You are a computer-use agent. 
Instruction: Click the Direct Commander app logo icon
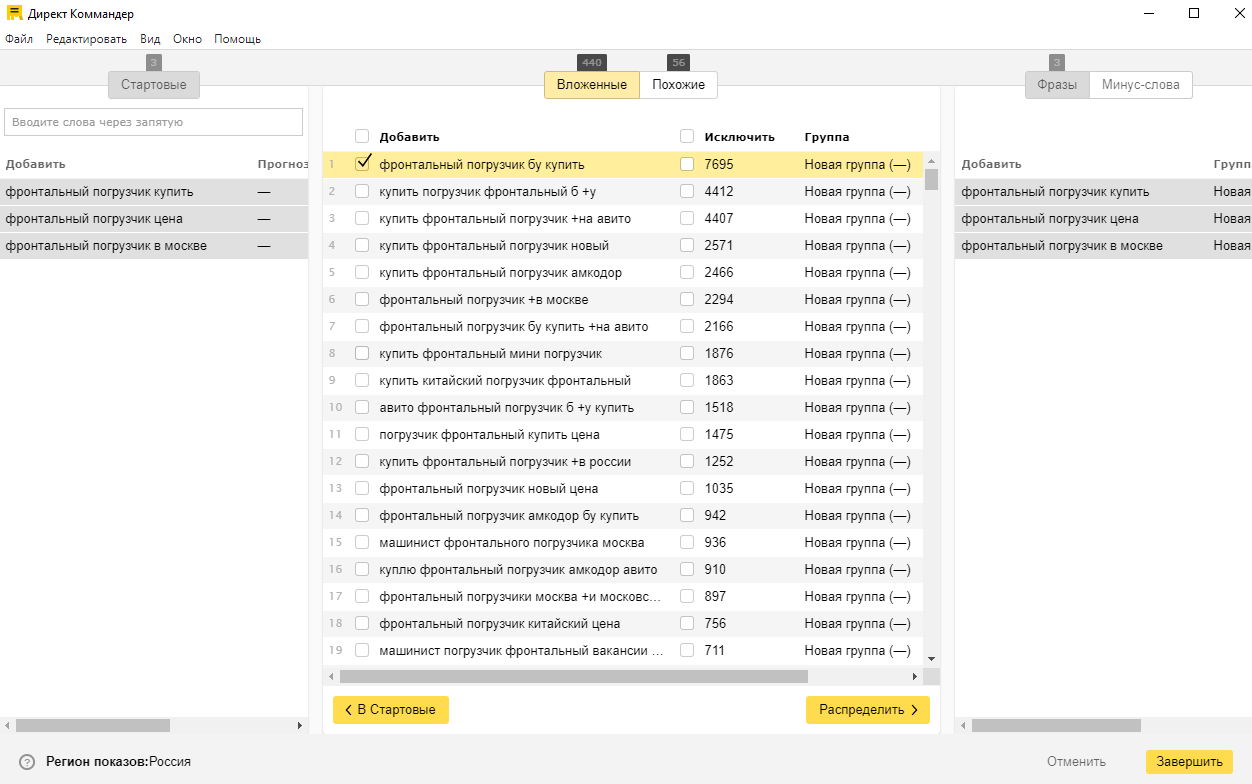coord(14,14)
